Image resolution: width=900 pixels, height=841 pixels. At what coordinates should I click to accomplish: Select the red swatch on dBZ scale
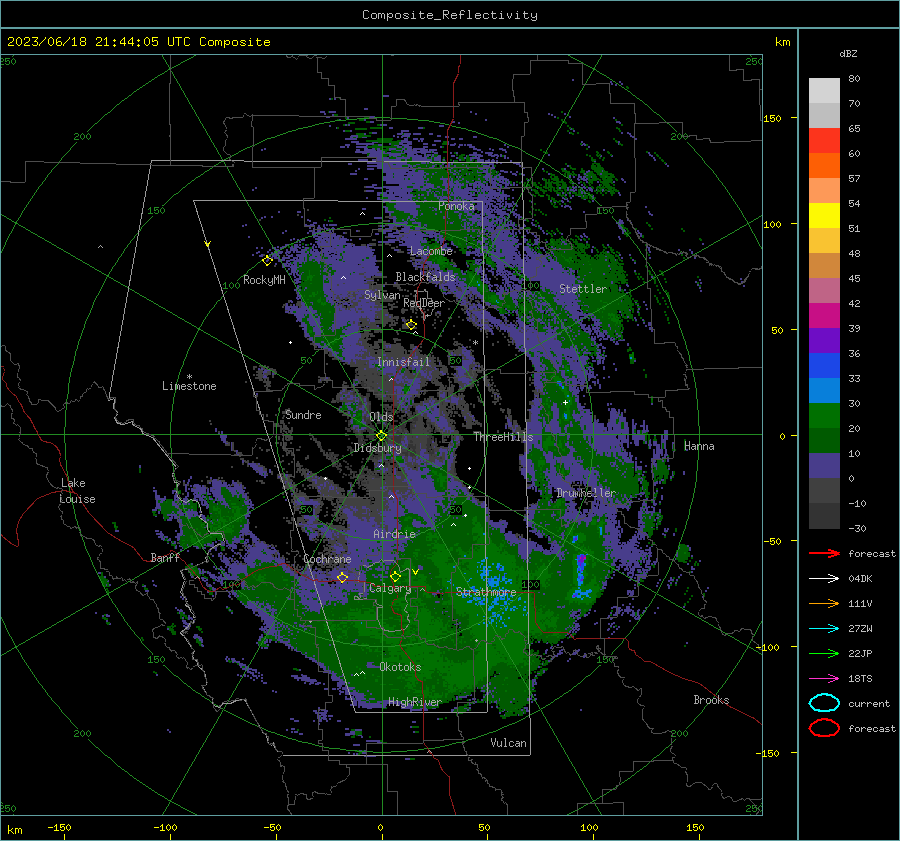point(824,141)
